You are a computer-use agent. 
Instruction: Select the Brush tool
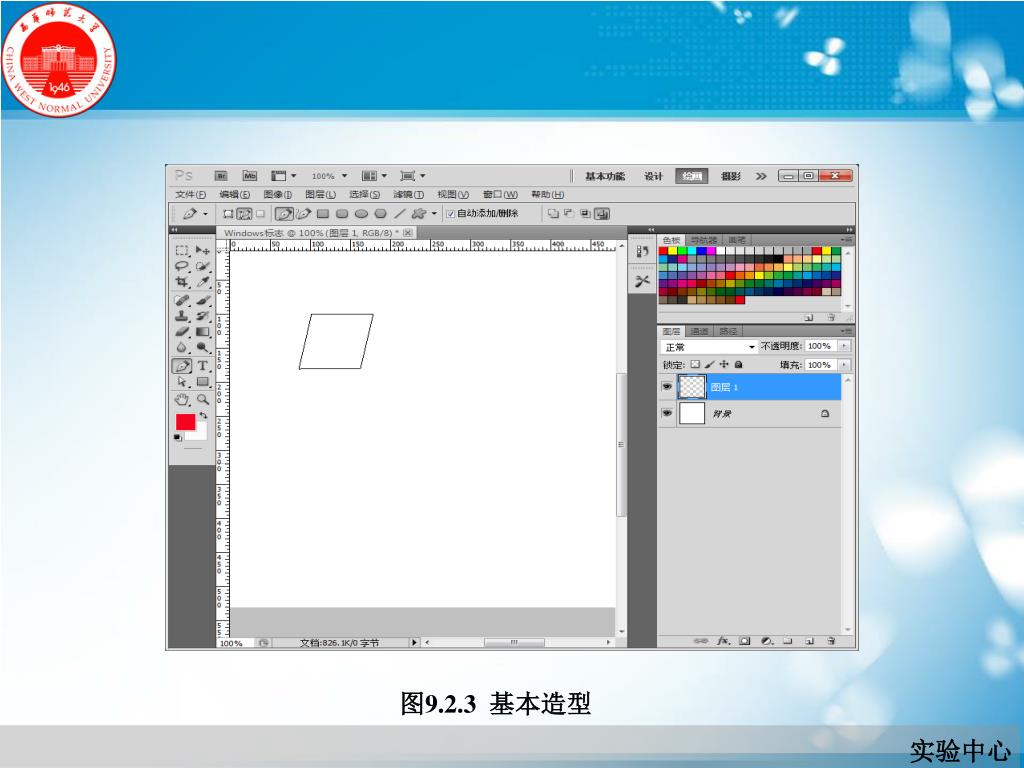pyautogui.click(x=202, y=300)
